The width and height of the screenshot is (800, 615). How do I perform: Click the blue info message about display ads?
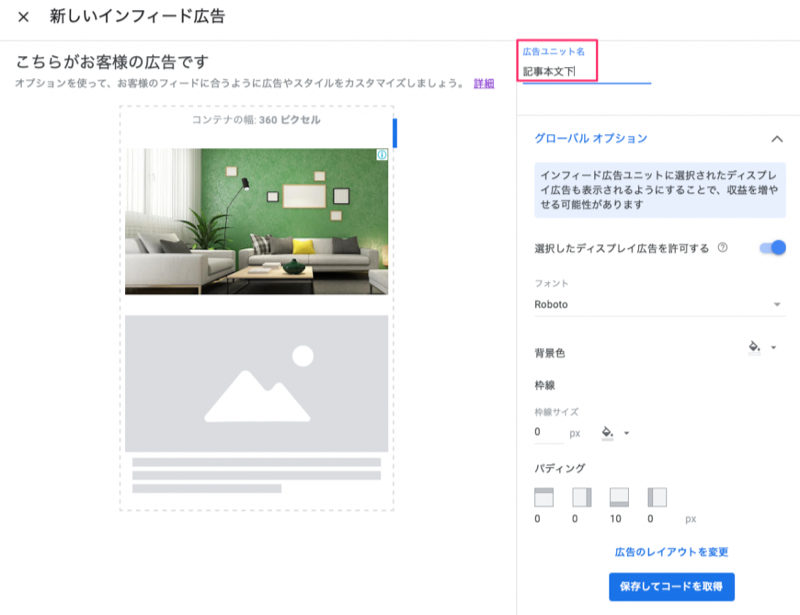point(660,190)
